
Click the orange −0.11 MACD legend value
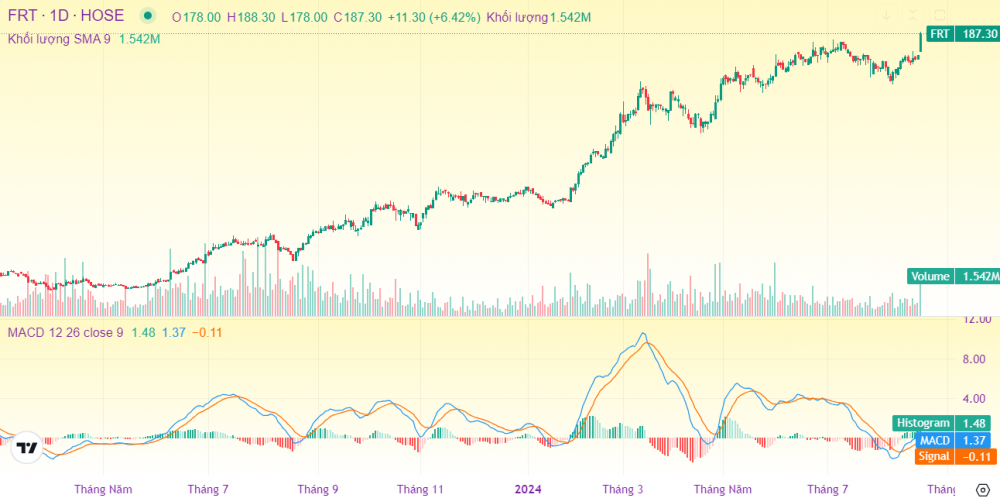(207, 333)
